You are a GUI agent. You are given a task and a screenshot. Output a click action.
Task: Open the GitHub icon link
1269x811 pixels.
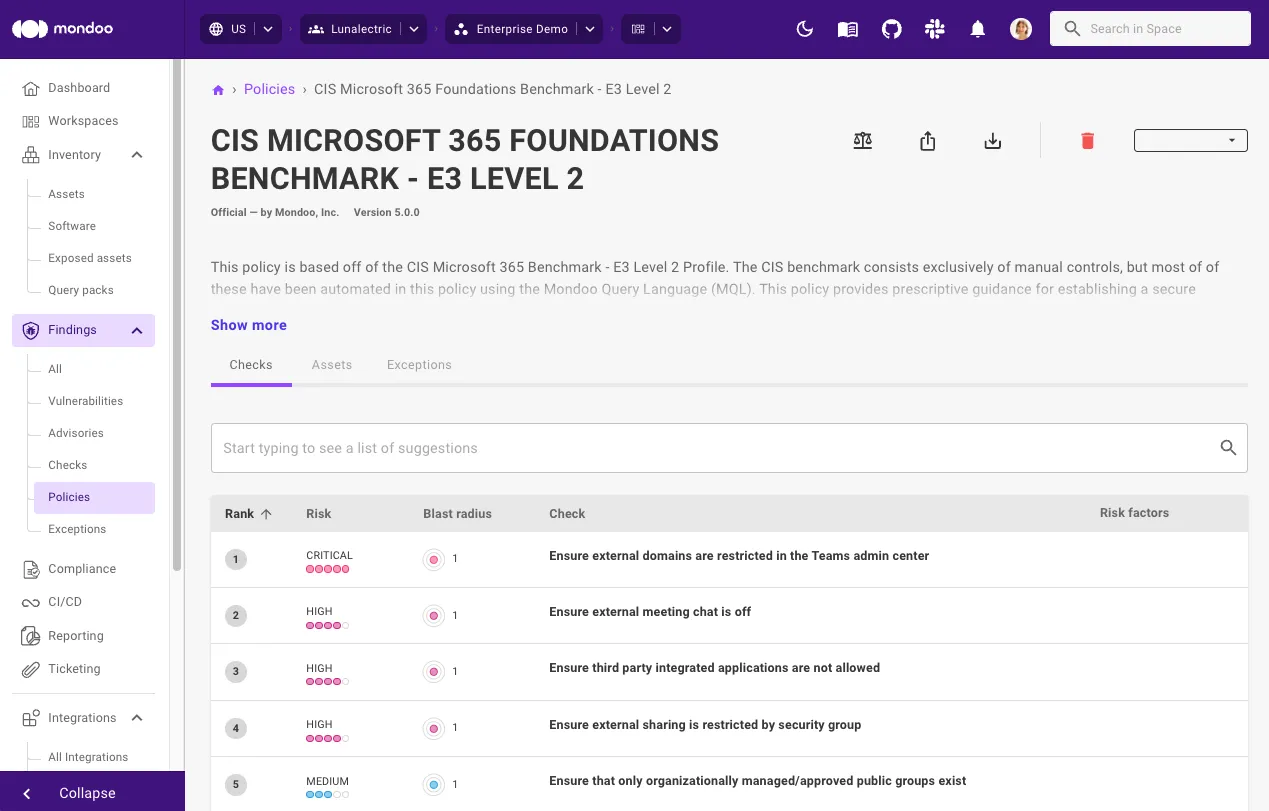(x=892, y=29)
